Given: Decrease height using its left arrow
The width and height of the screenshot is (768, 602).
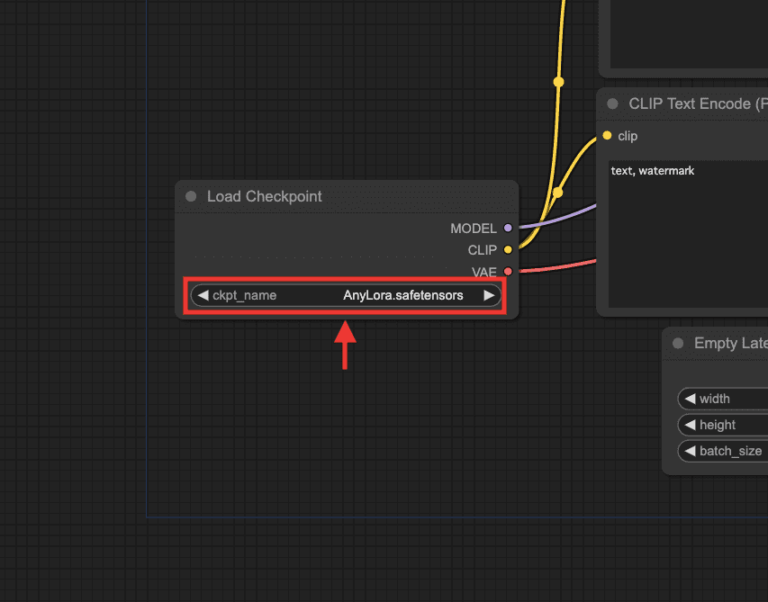Looking at the screenshot, I should pyautogui.click(x=690, y=425).
